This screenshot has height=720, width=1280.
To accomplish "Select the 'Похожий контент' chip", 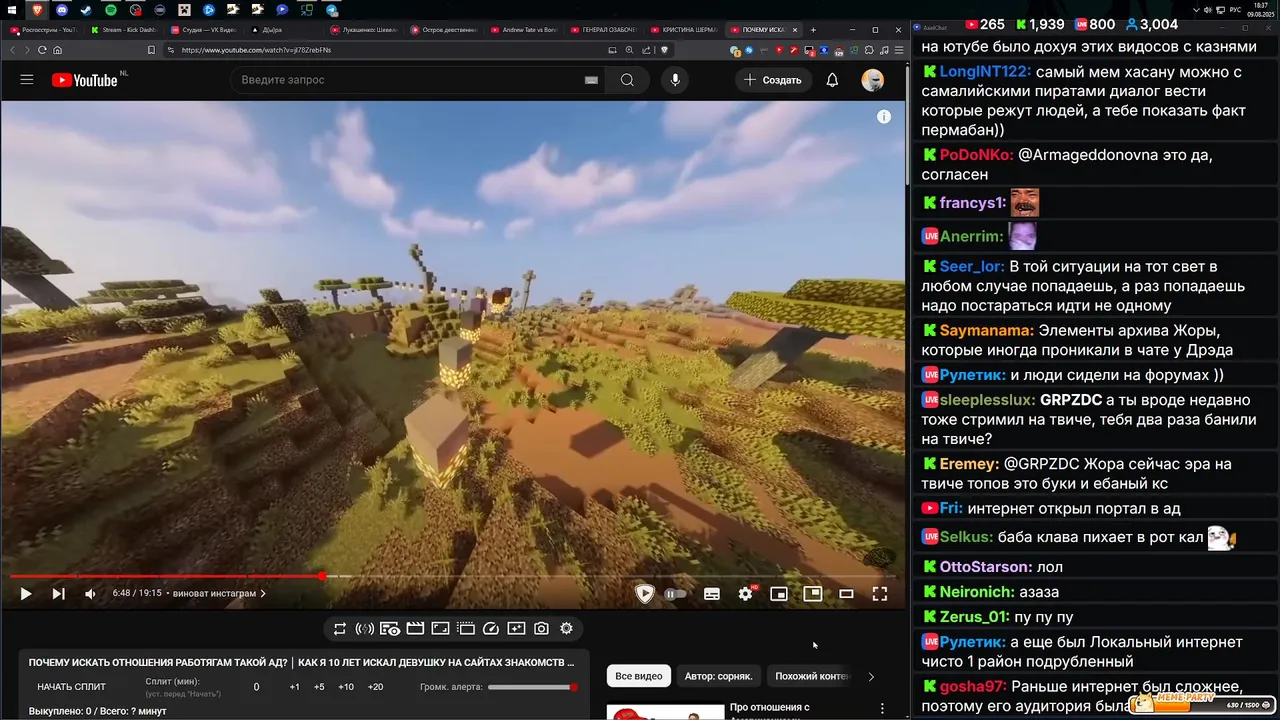I will 811,676.
